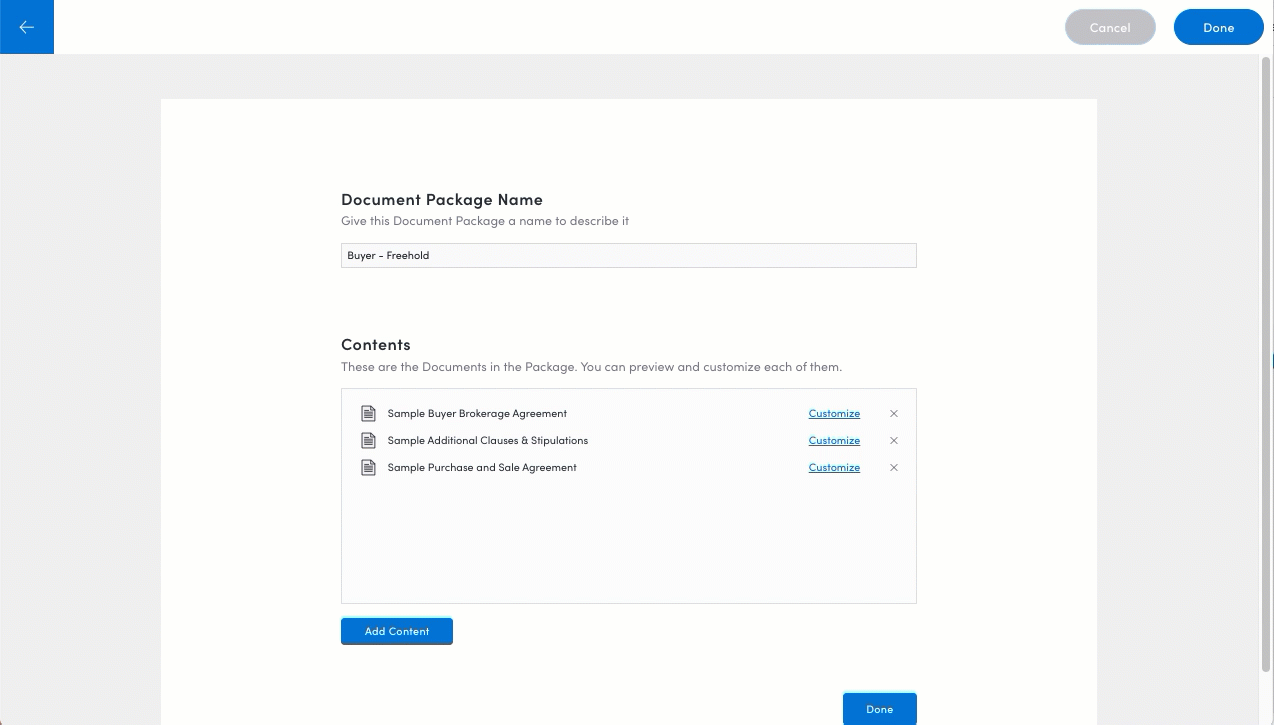This screenshot has height=725, width=1274.
Task: Remove Sample Additional Clauses & Stipulations document
Action: coord(894,440)
